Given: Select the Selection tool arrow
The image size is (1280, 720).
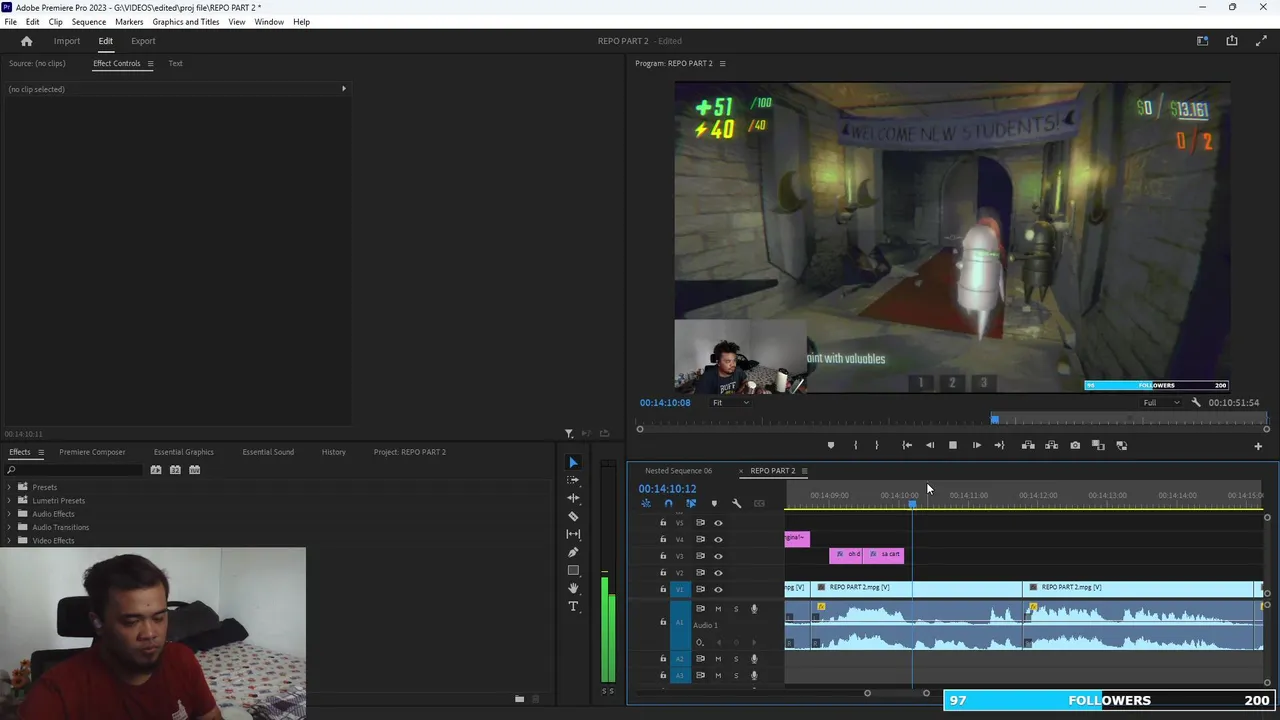Looking at the screenshot, I should pyautogui.click(x=573, y=462).
